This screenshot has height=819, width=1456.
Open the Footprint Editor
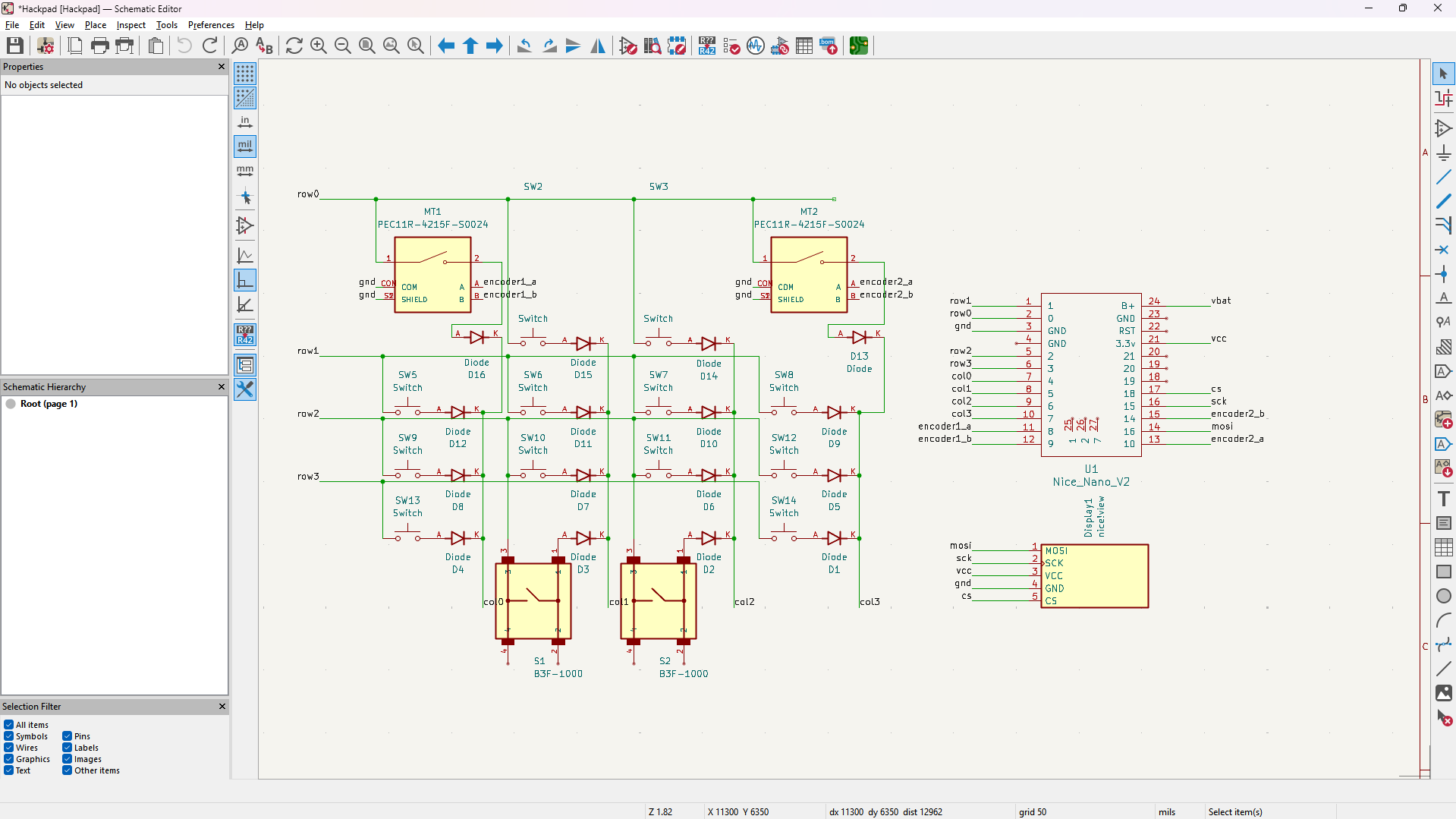pyautogui.click(x=677, y=46)
